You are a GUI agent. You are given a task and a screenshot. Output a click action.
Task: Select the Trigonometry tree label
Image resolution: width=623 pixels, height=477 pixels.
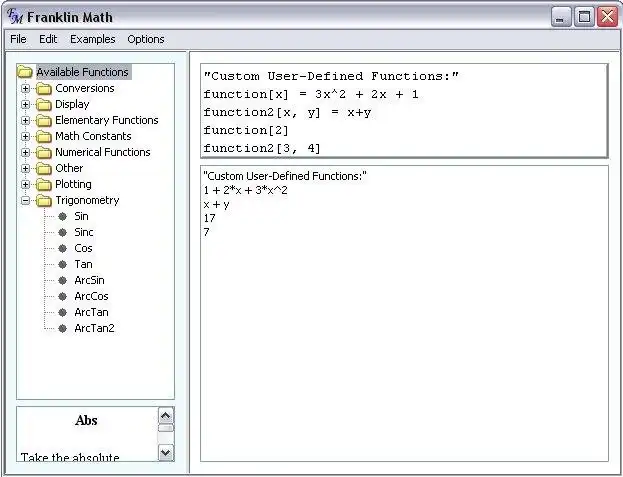[x=87, y=200]
